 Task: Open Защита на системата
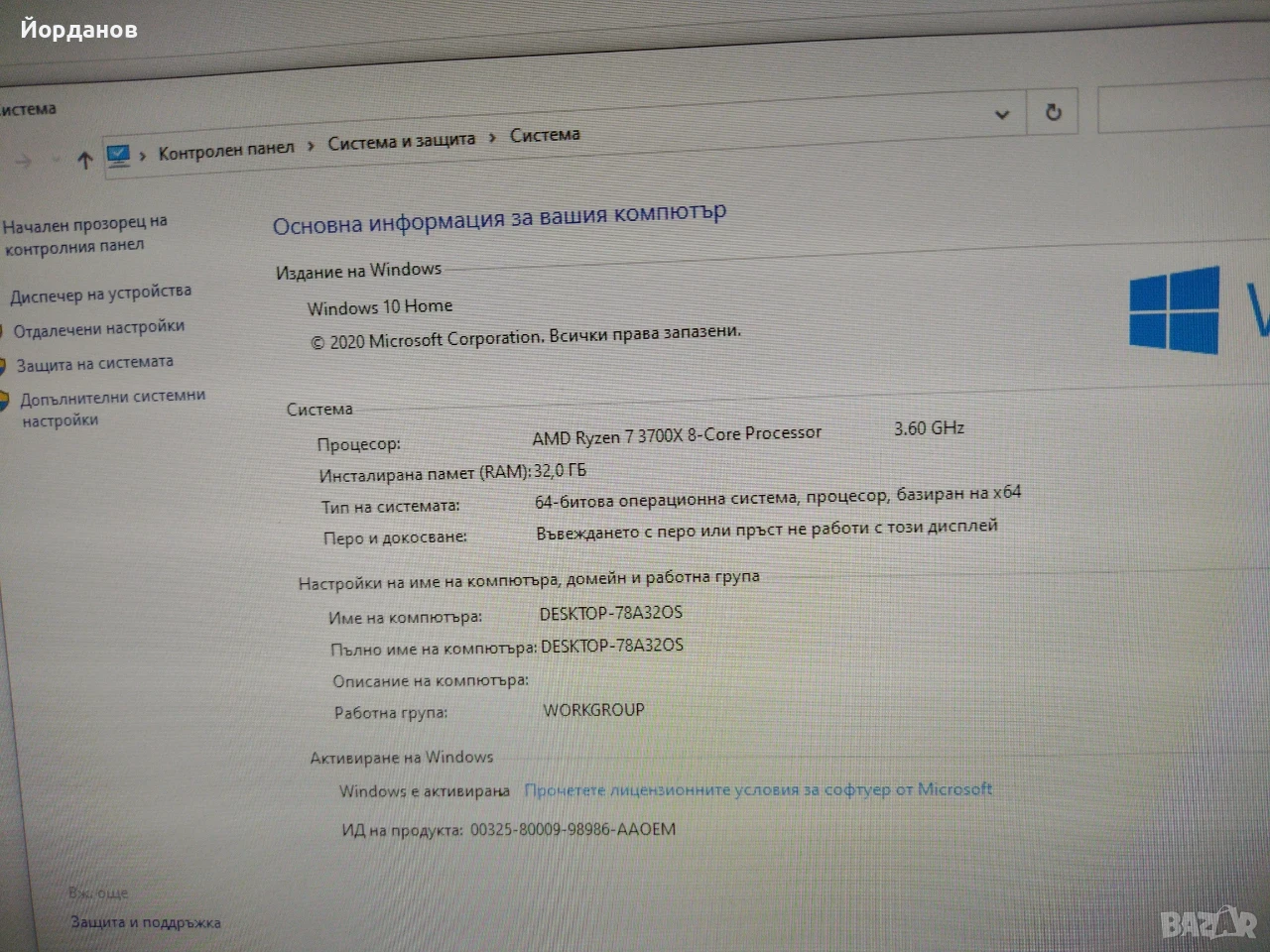click(x=95, y=364)
